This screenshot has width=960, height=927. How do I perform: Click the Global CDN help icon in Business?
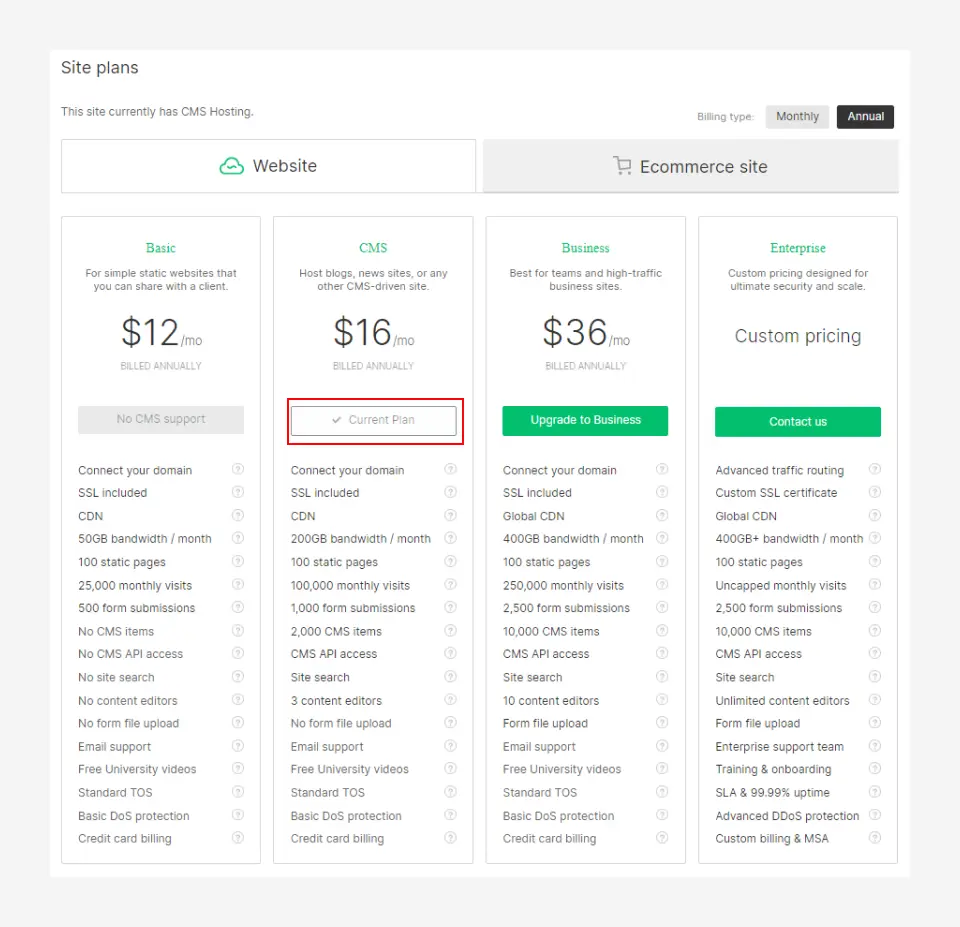[662, 516]
